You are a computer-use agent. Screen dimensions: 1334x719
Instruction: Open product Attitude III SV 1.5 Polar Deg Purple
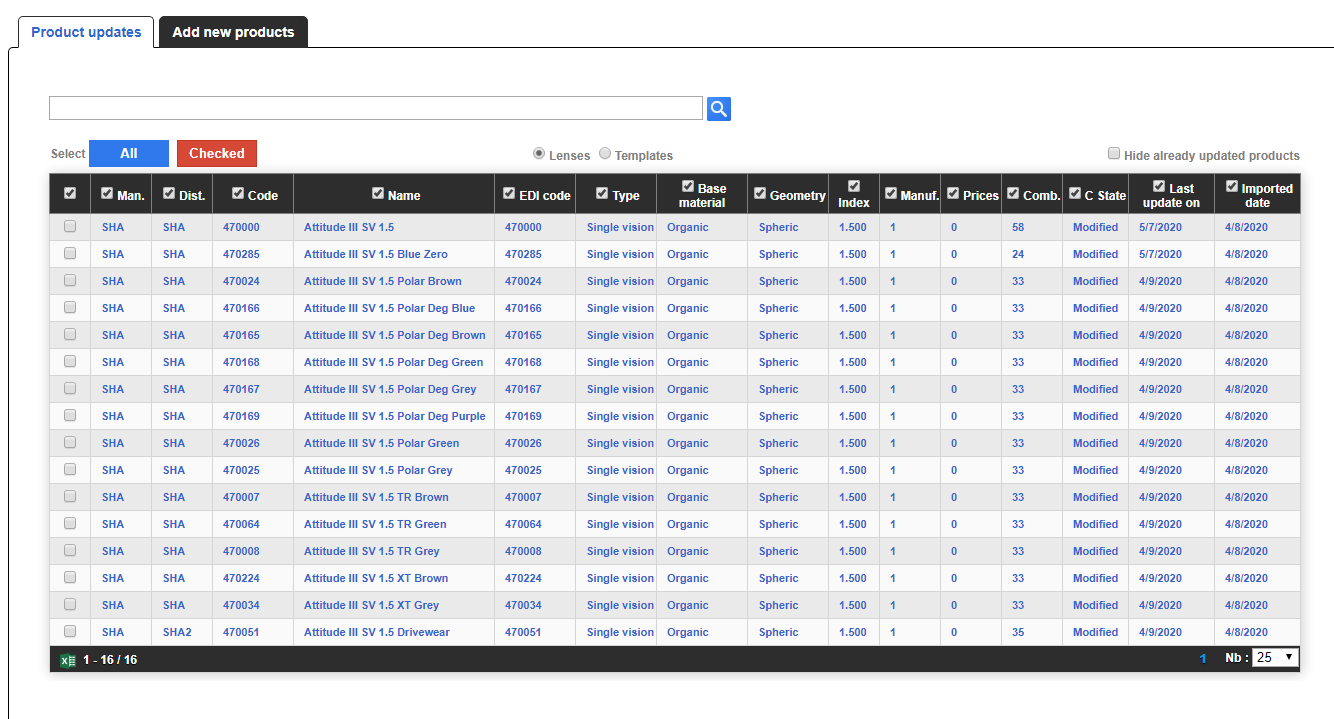(x=394, y=416)
